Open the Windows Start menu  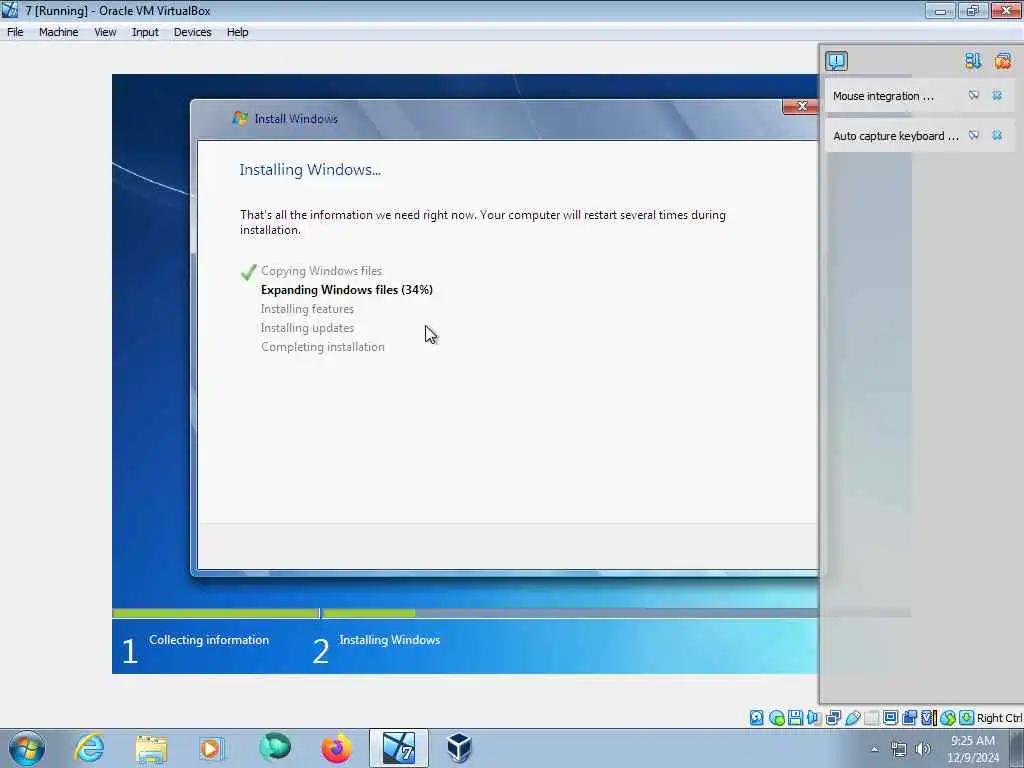(x=27, y=748)
